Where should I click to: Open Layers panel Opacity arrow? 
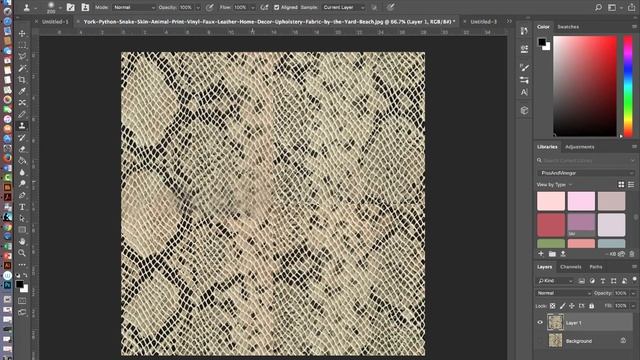point(633,293)
